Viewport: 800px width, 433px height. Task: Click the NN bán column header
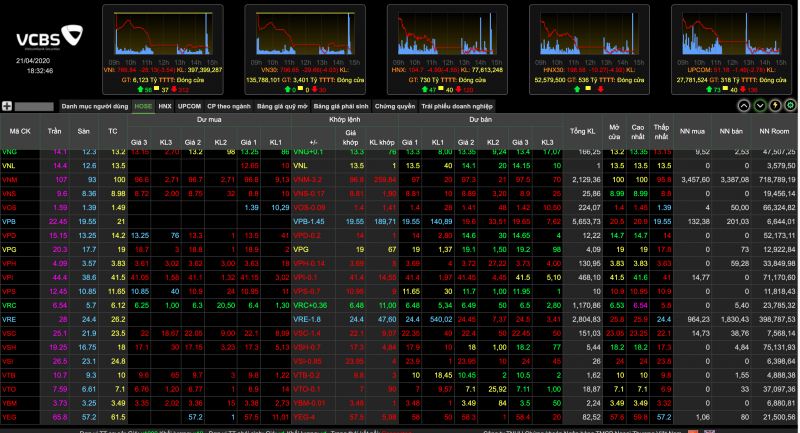[731, 131]
